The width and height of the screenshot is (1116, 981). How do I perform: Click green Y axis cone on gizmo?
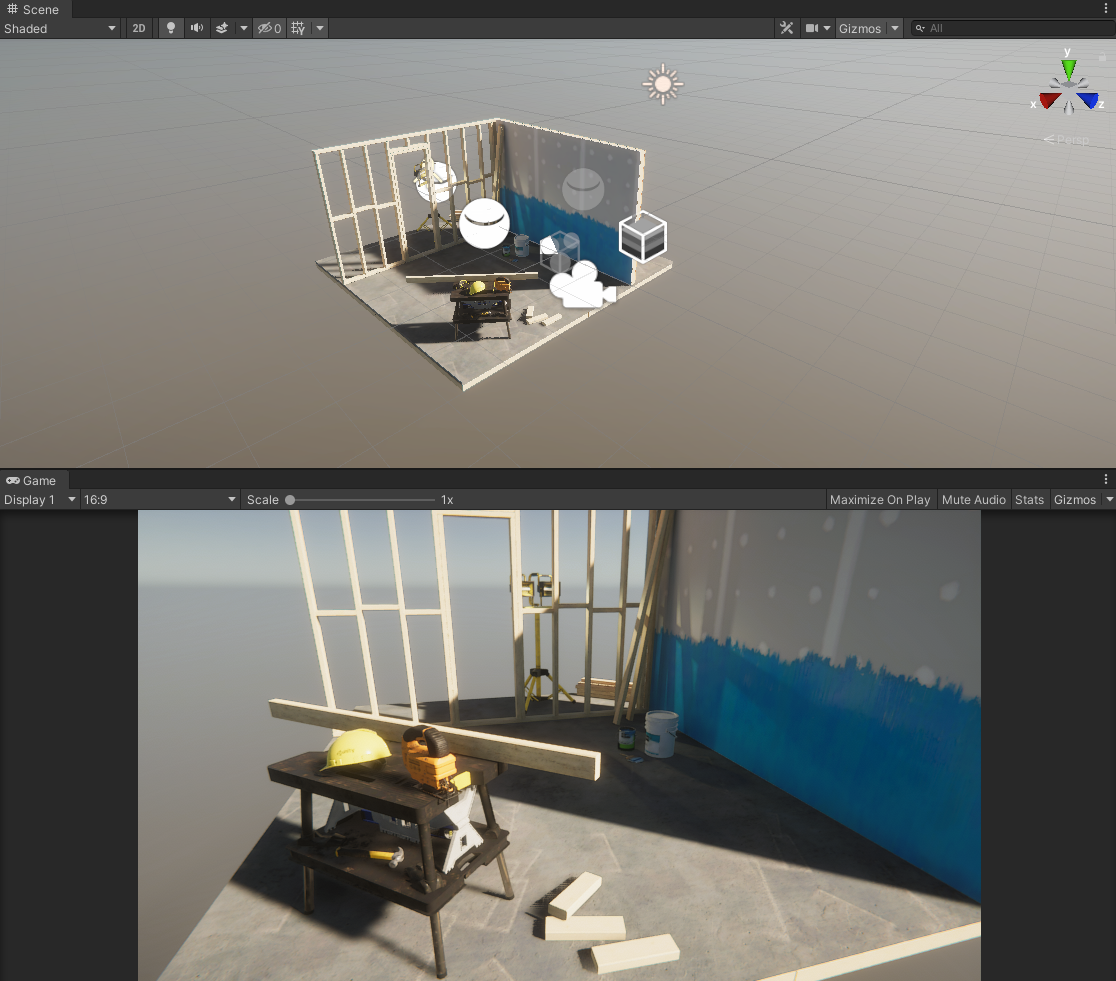coord(1068,69)
